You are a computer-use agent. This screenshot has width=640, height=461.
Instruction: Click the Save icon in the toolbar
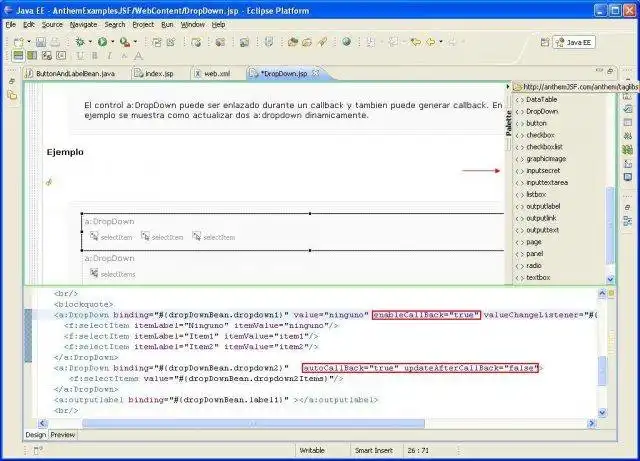pos(40,42)
